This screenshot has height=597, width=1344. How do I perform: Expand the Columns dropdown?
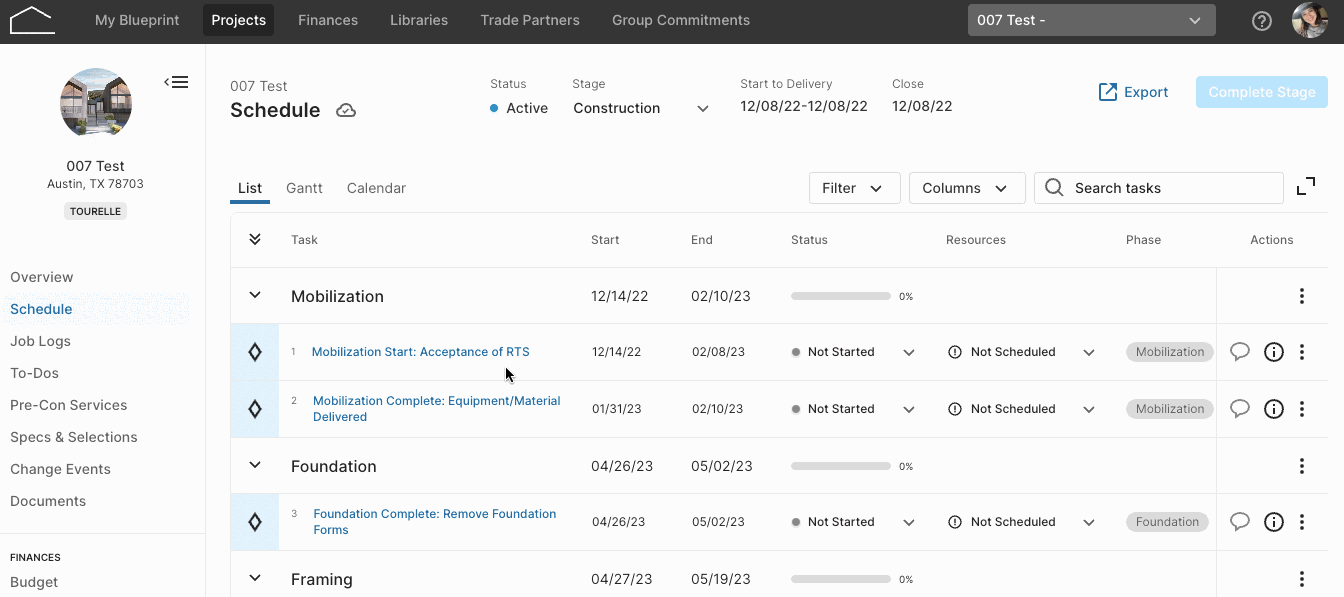click(x=967, y=188)
